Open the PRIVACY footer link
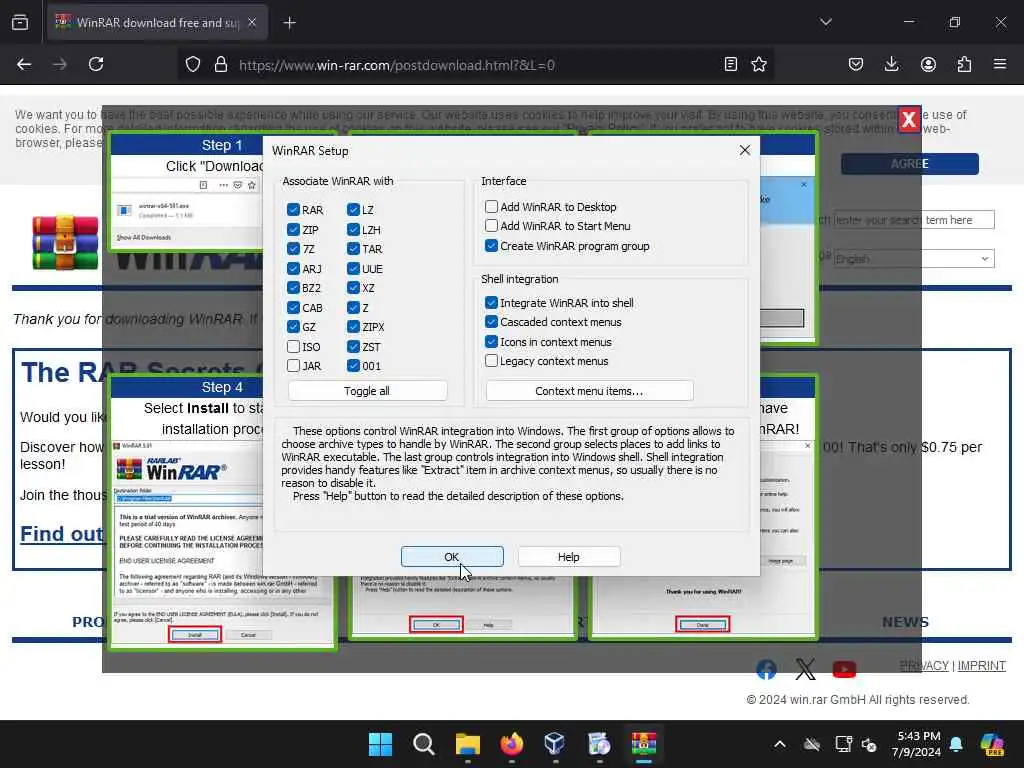The image size is (1024, 768). [x=924, y=665]
